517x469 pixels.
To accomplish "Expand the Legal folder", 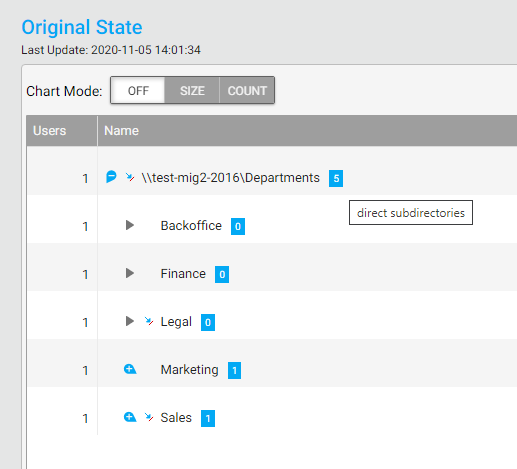I will (130, 321).
